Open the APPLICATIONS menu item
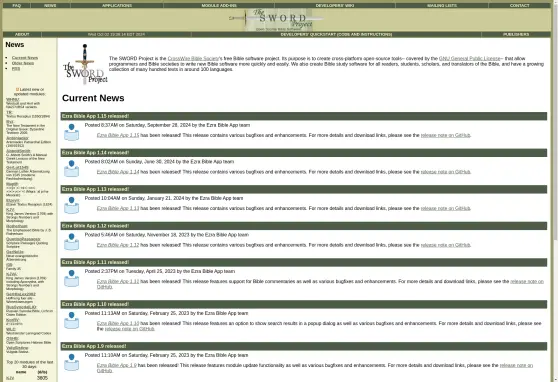 pyautogui.click(x=117, y=5)
